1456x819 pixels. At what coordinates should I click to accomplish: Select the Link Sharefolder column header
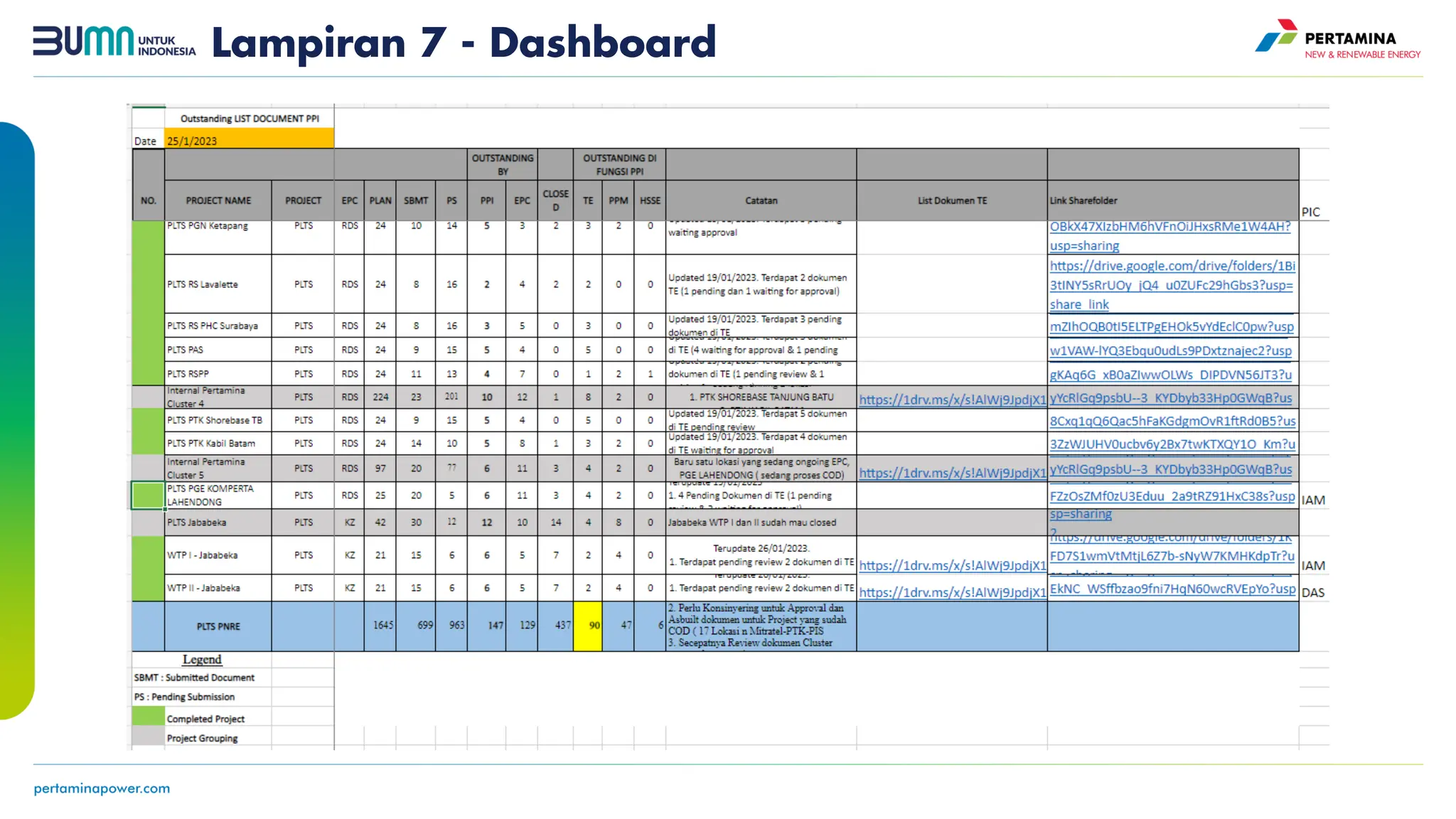click(1083, 200)
